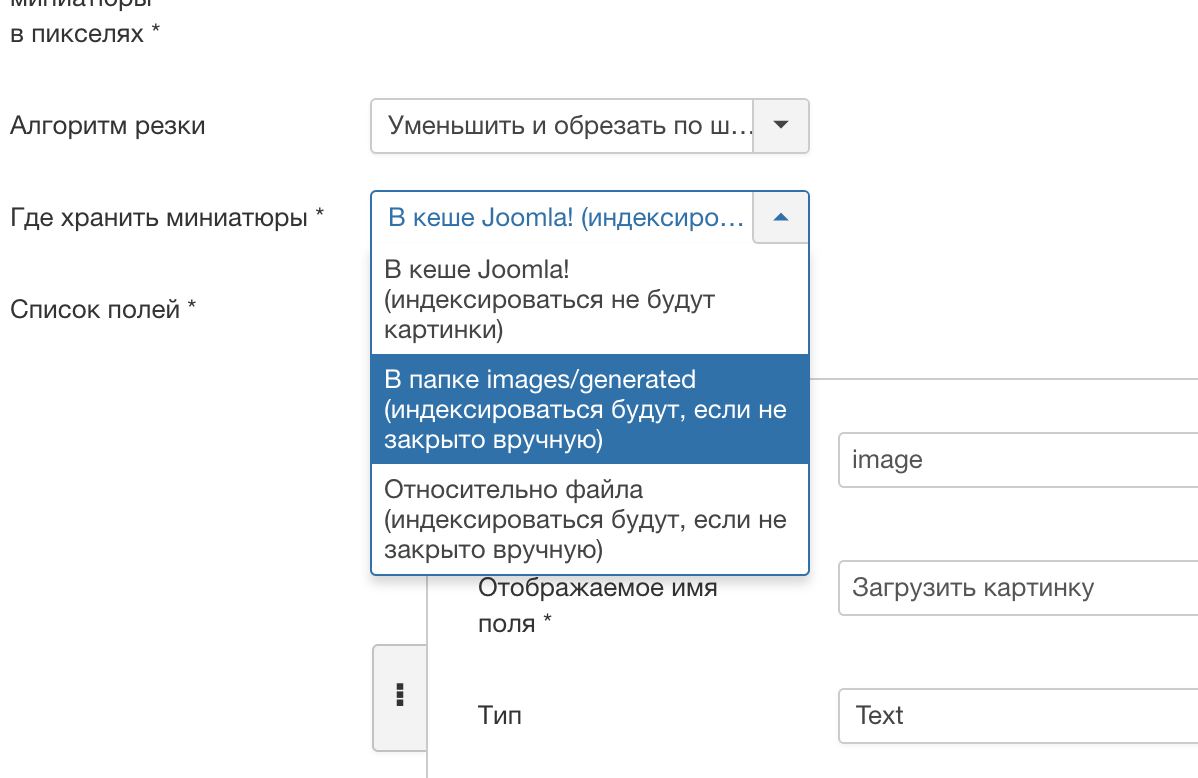Click the 'Алгоритм резки' label
This screenshot has height=778, width=1198.
tap(107, 126)
